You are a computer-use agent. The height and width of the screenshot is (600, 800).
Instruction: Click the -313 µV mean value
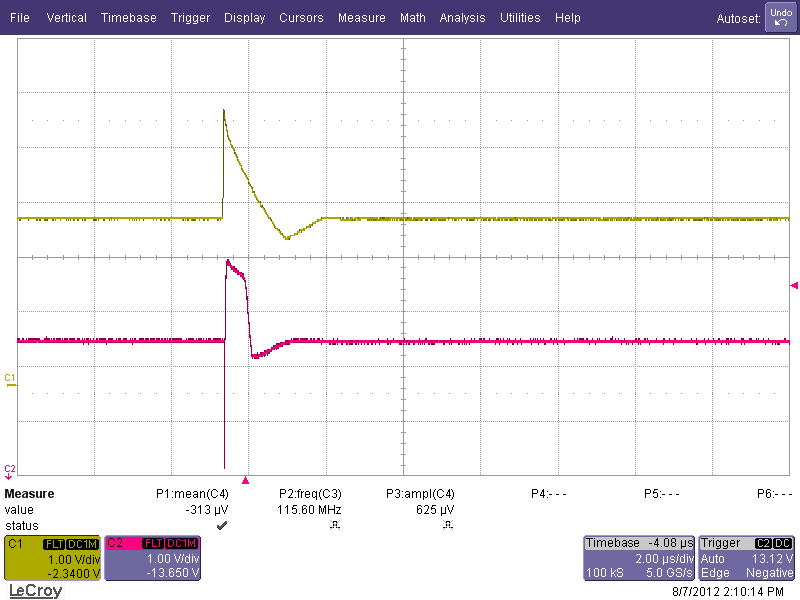(x=207, y=510)
